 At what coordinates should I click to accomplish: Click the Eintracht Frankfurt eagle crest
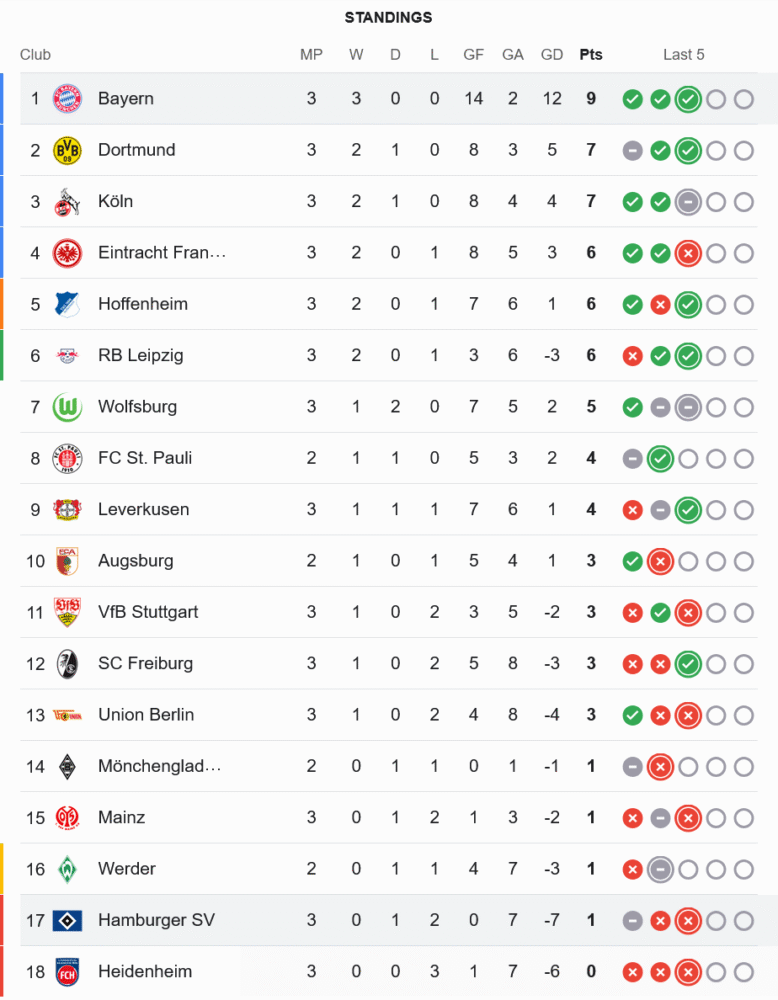[67, 253]
